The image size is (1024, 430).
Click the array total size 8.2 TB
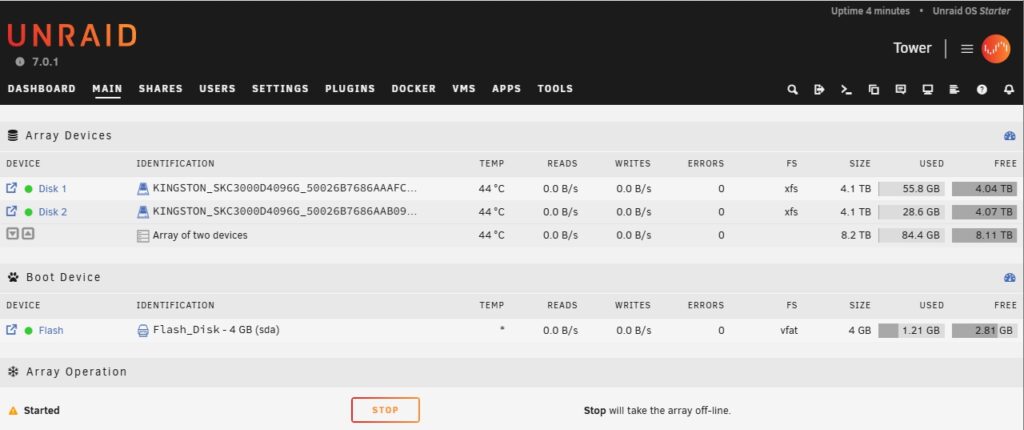(x=856, y=235)
